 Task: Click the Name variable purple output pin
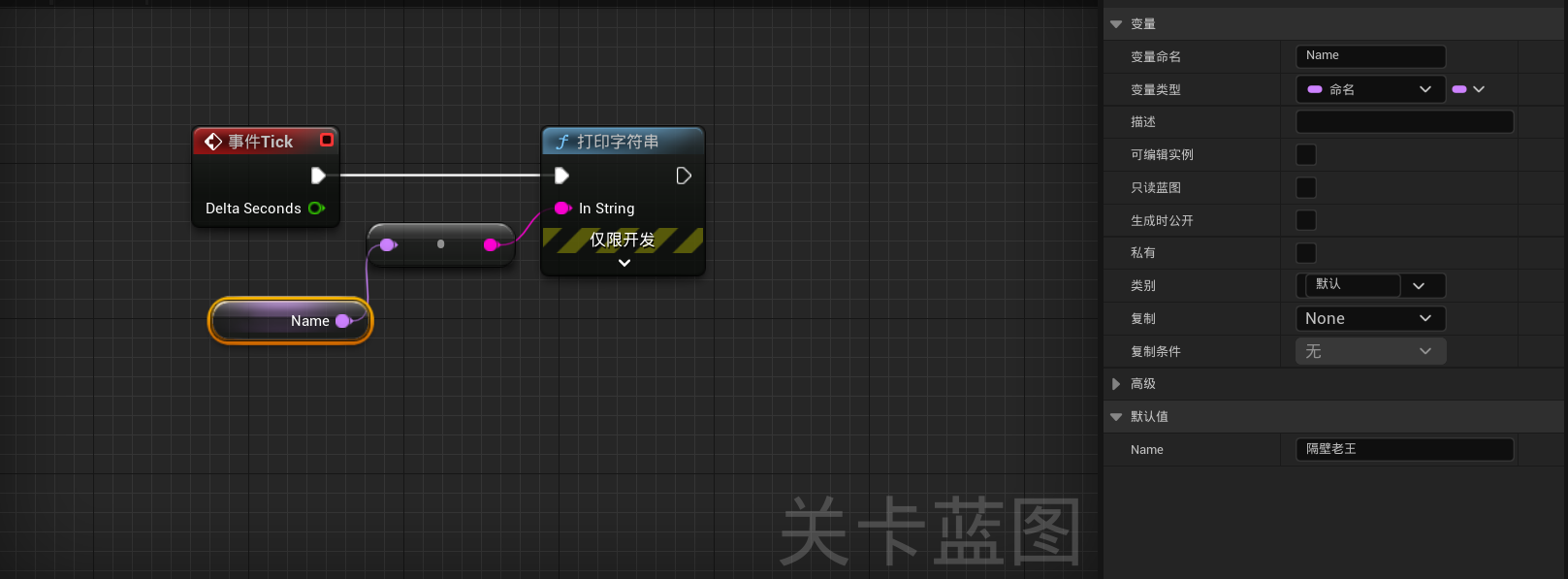point(343,321)
